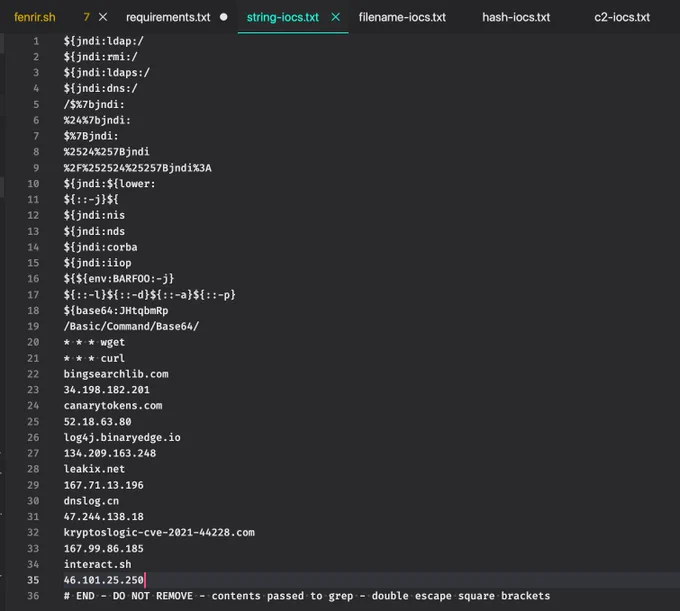Close the string-iocs.txt tab
680x611 pixels.
[336, 17]
